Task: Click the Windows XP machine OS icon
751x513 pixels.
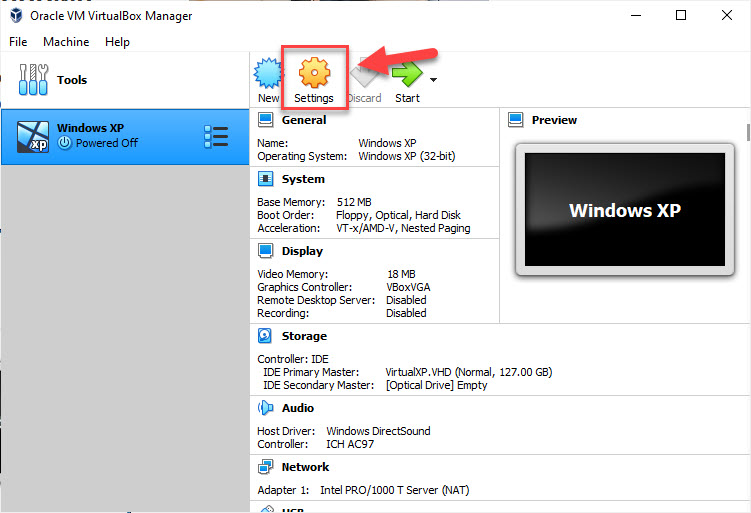Action: [x=33, y=137]
